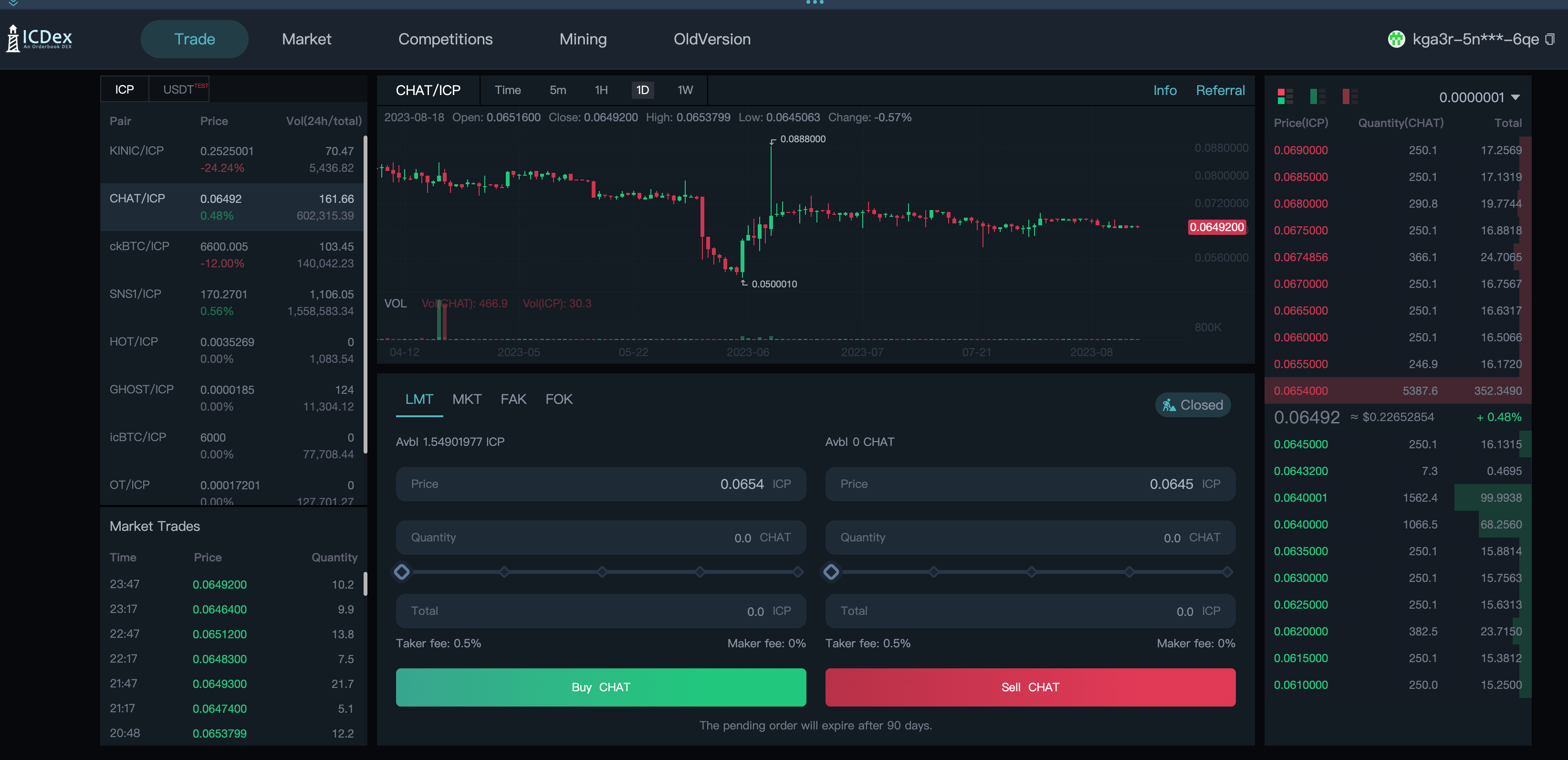Select the USDT test pairs tab
1568x760 pixels.
179,90
